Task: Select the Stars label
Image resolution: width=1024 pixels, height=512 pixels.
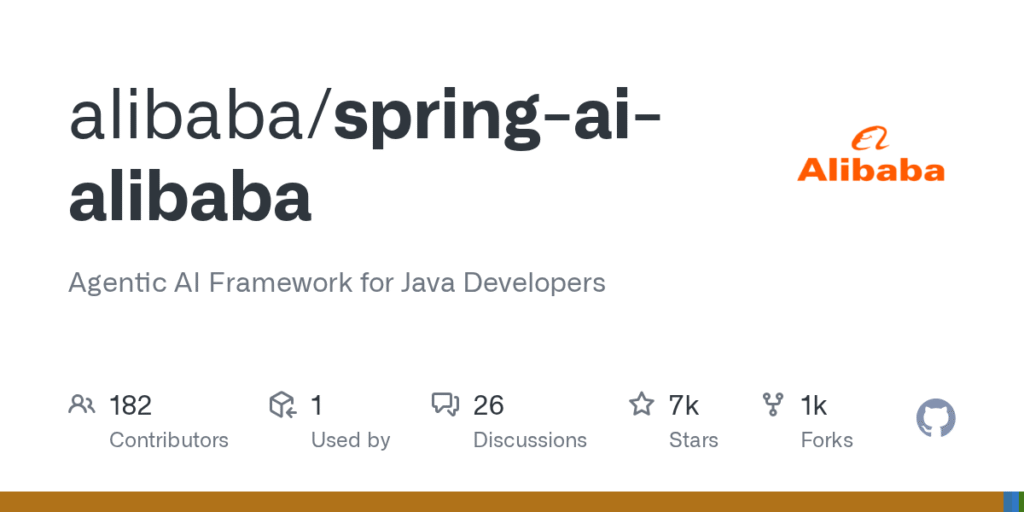Action: click(x=693, y=440)
